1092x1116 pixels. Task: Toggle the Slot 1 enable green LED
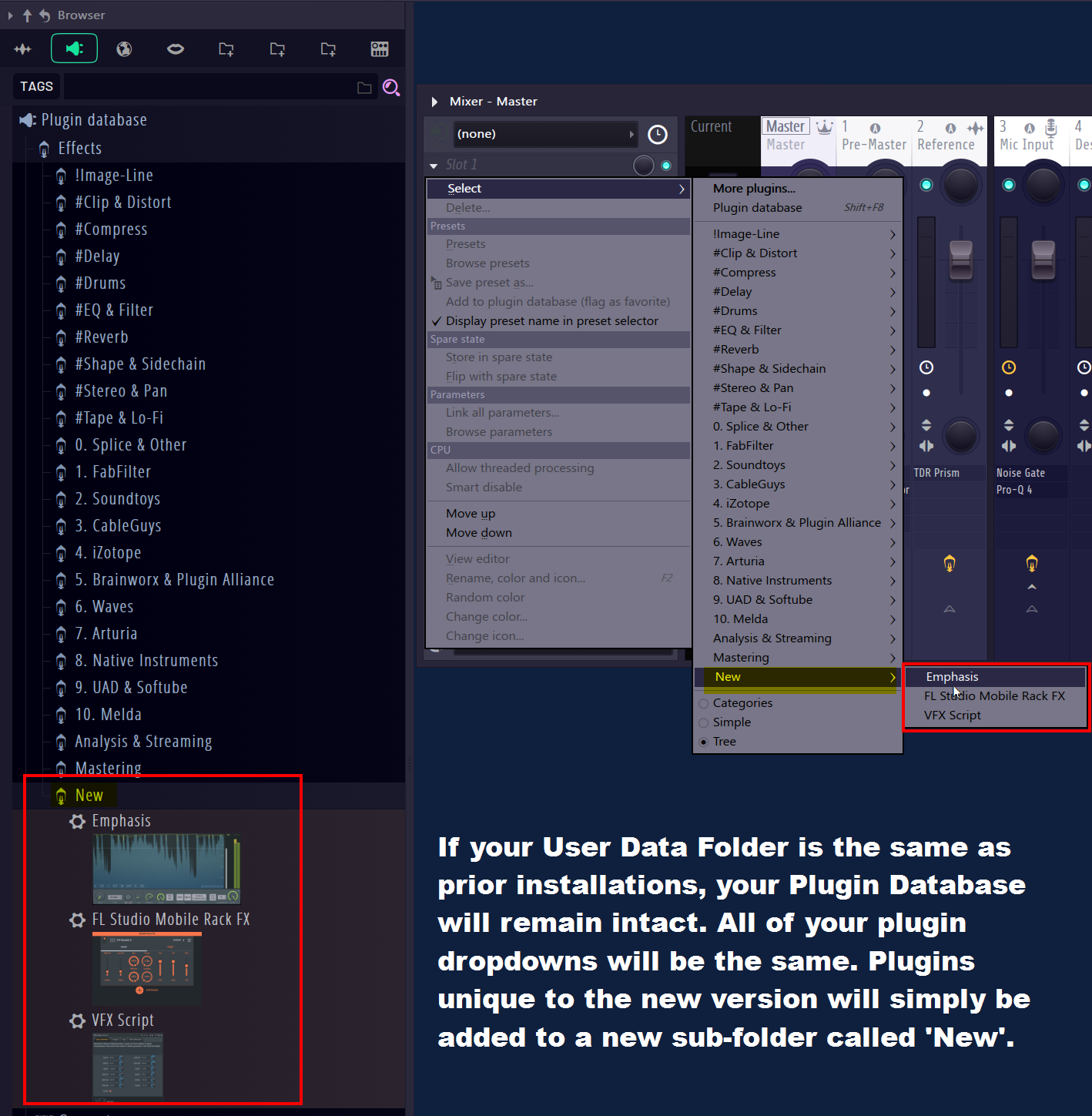tap(666, 166)
